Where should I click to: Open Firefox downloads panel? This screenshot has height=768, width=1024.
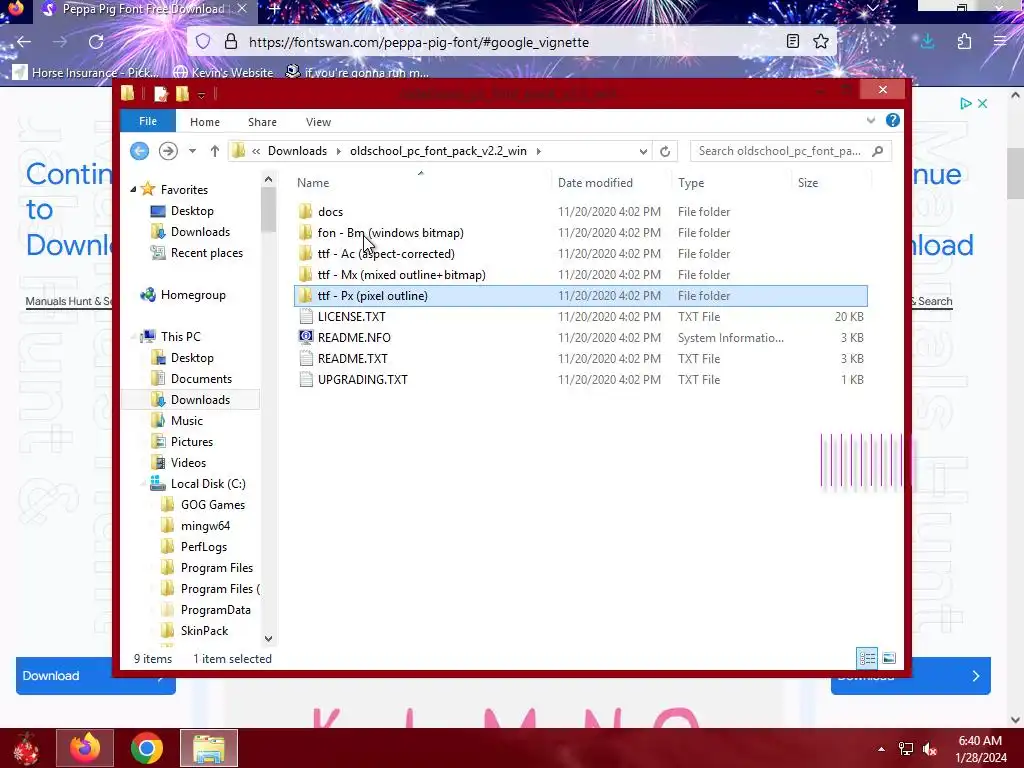(x=927, y=42)
